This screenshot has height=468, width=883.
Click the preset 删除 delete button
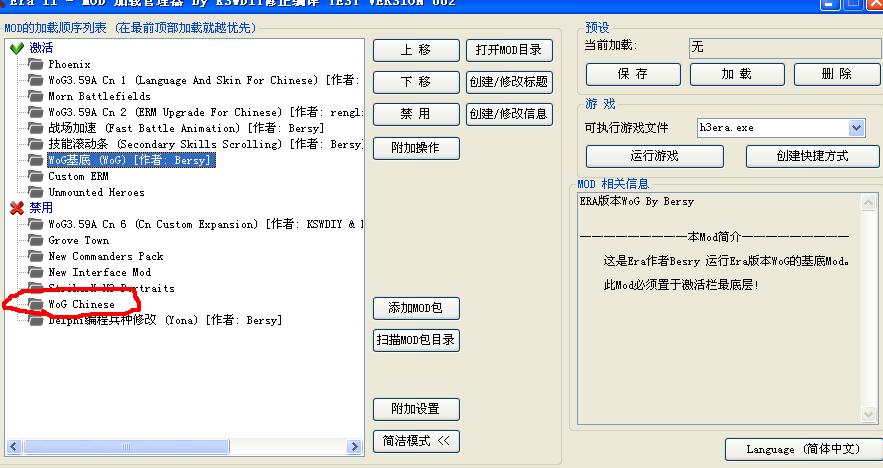click(837, 74)
